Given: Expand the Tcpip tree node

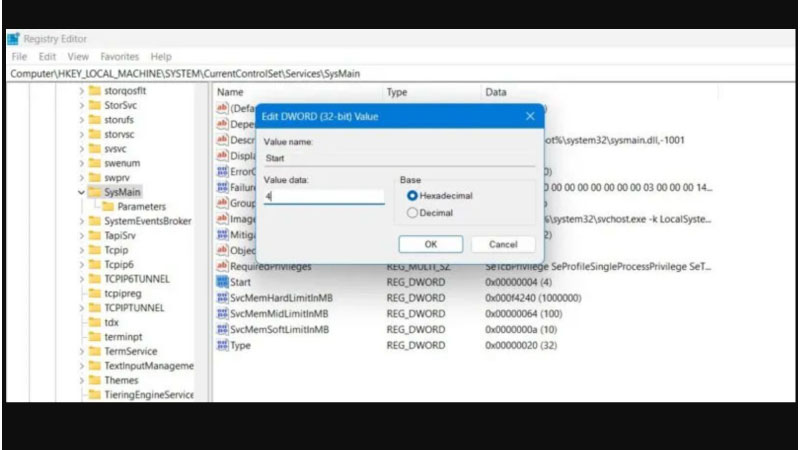Looking at the screenshot, I should [x=82, y=250].
